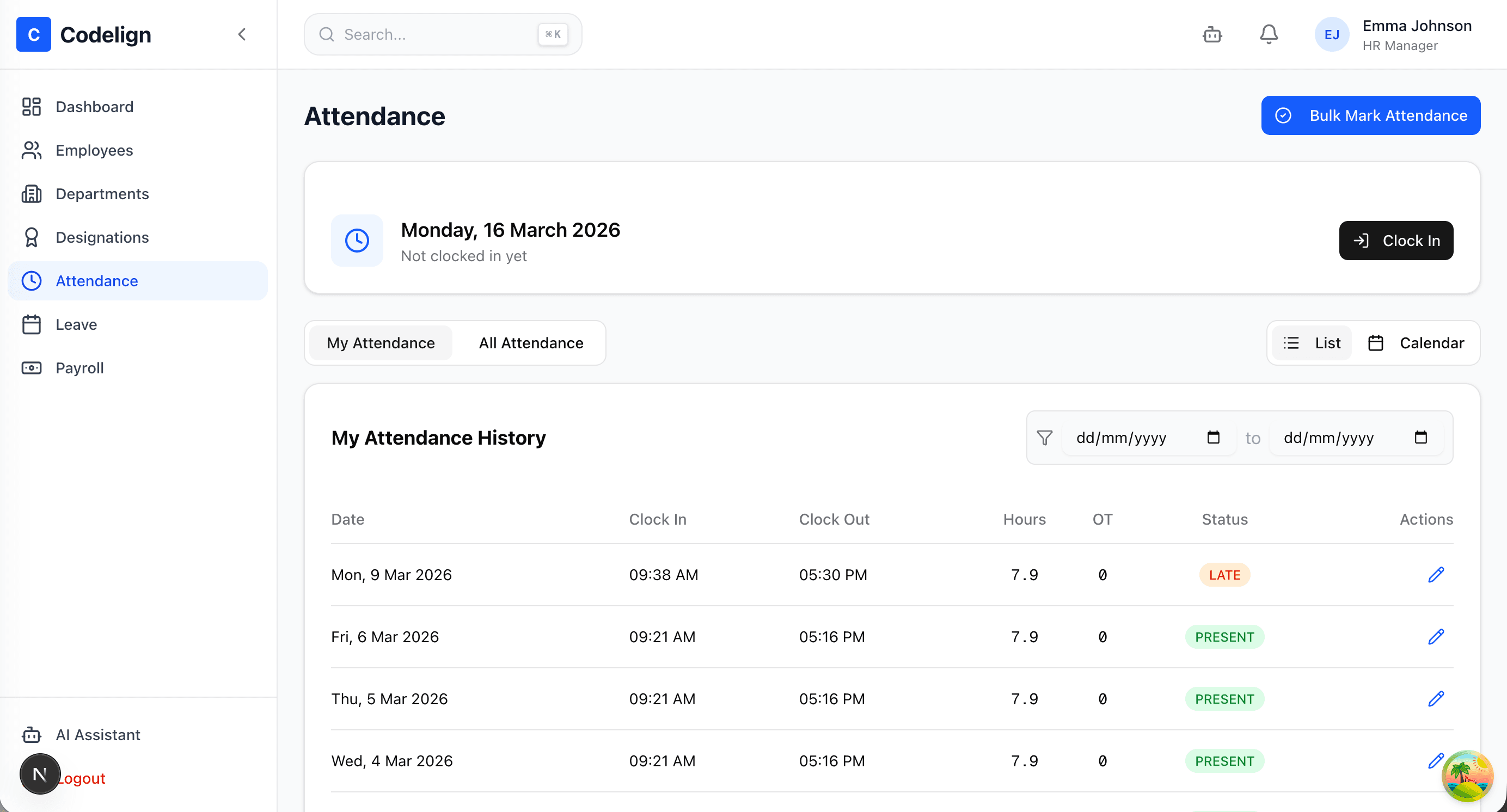Select the My Attendance tab
The width and height of the screenshot is (1507, 812).
pos(380,343)
